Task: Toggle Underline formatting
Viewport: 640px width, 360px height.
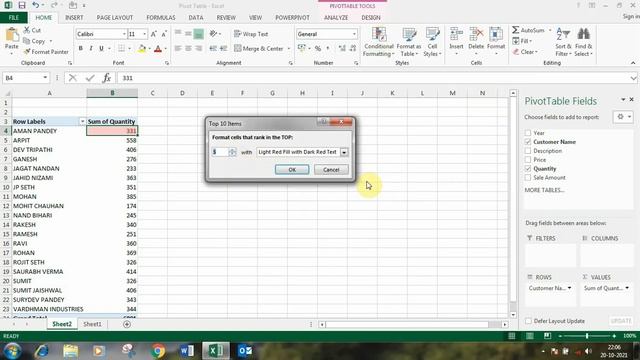Action: click(x=101, y=49)
